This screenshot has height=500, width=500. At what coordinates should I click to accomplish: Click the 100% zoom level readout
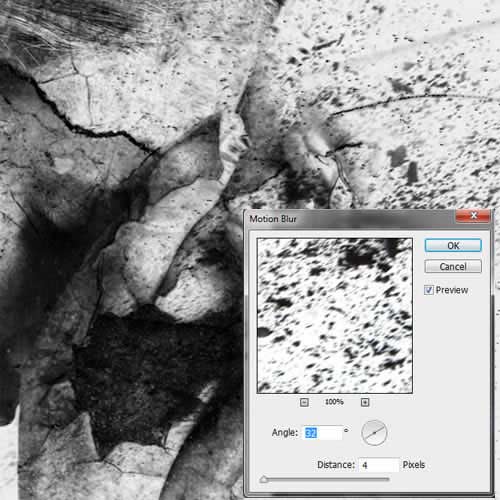[x=334, y=402]
